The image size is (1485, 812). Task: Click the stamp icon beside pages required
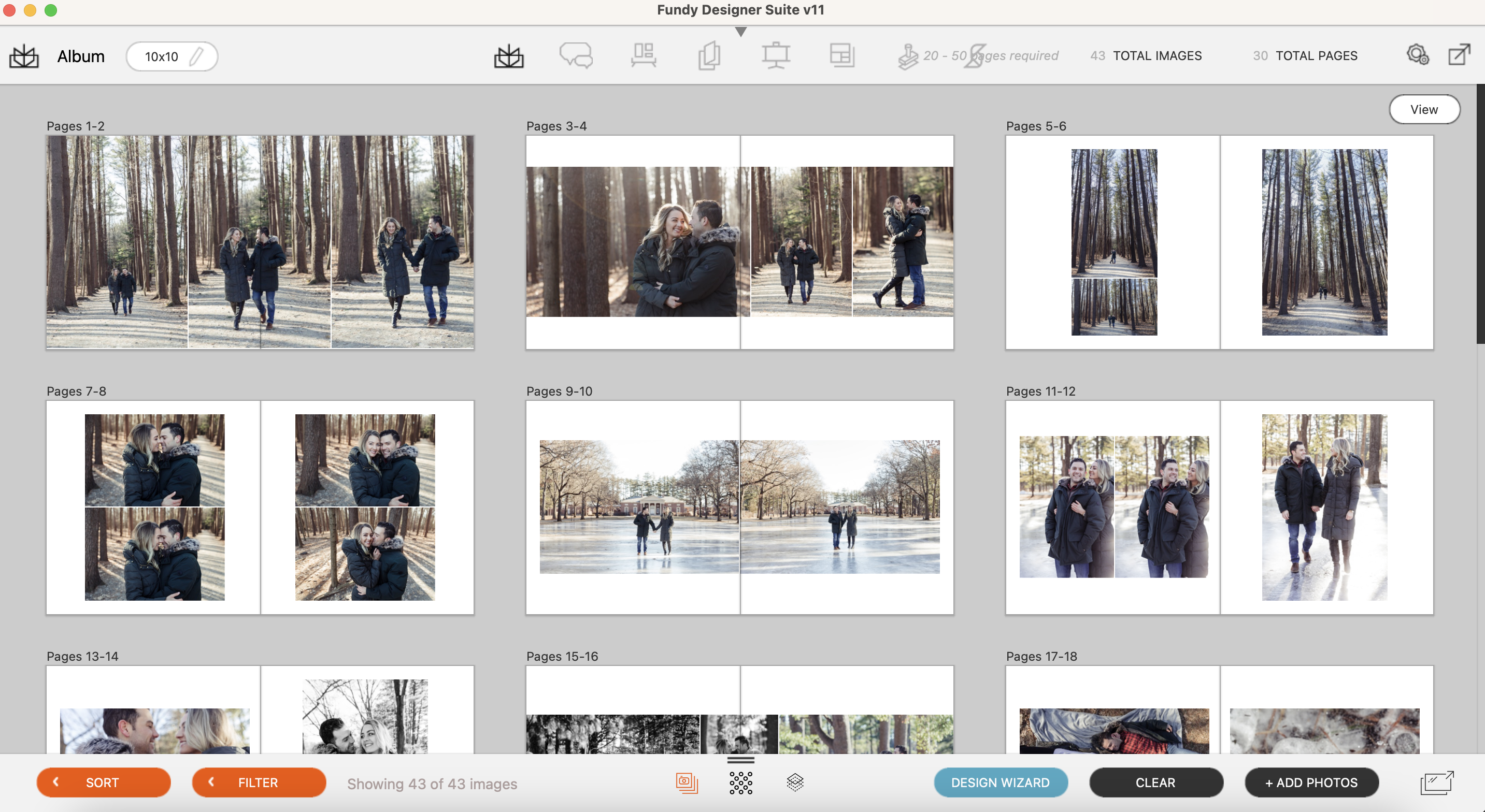(907, 57)
